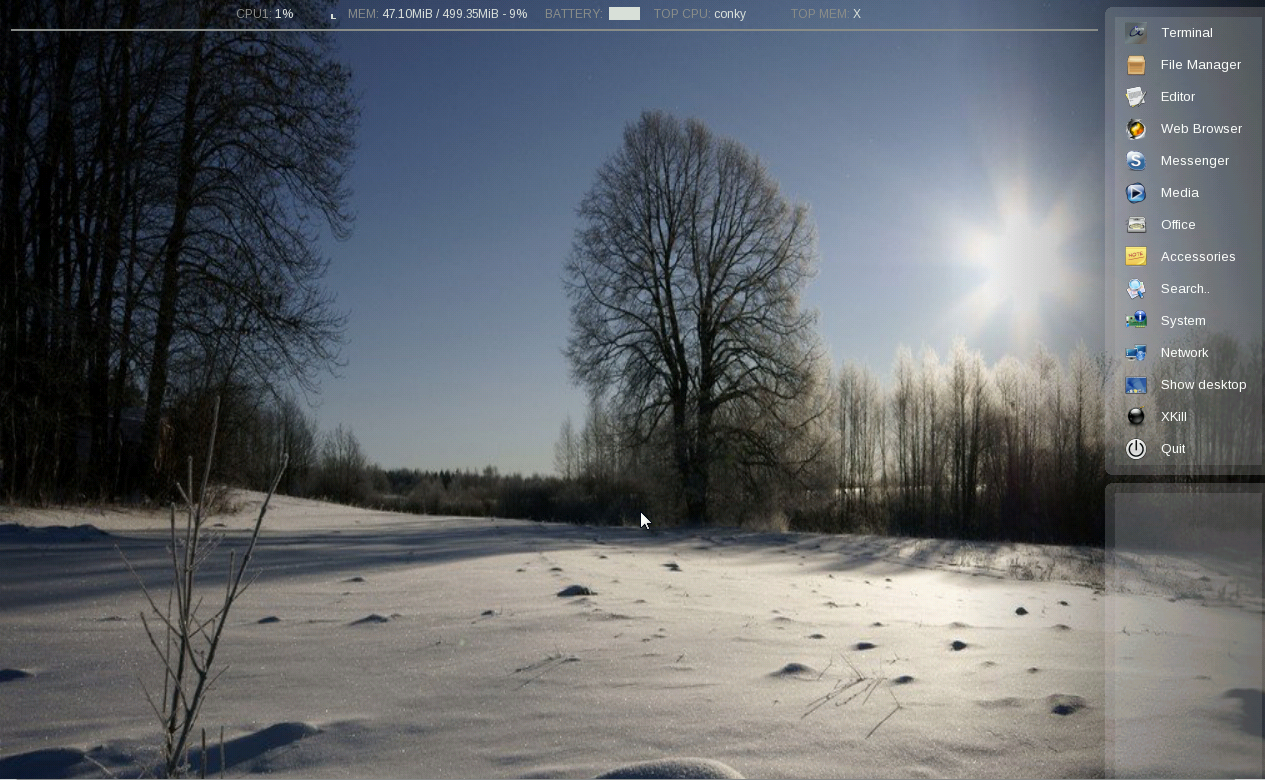Image resolution: width=1265 pixels, height=780 pixels.
Task: Click the MEM 47.10MiB usage text
Action: coord(437,14)
